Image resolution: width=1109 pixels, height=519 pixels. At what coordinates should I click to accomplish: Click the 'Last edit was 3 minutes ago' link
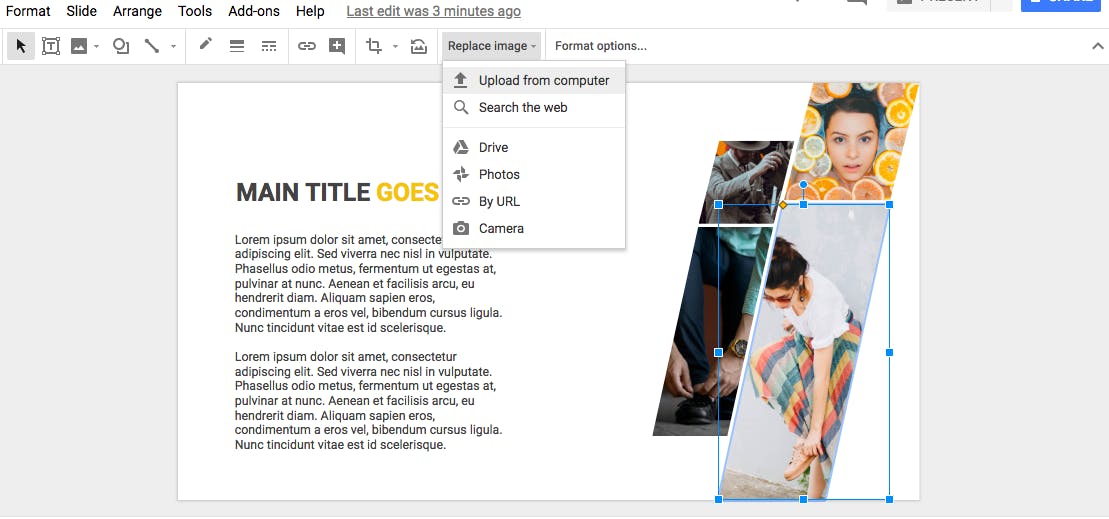click(434, 11)
